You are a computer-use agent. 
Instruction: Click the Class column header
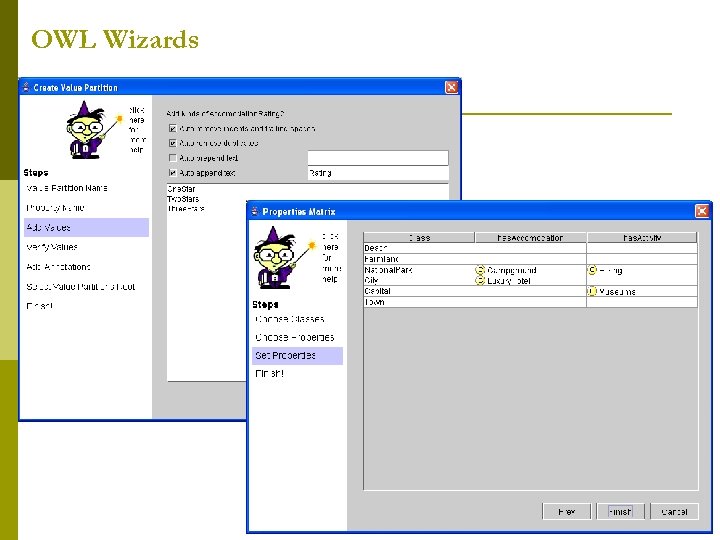point(419,237)
